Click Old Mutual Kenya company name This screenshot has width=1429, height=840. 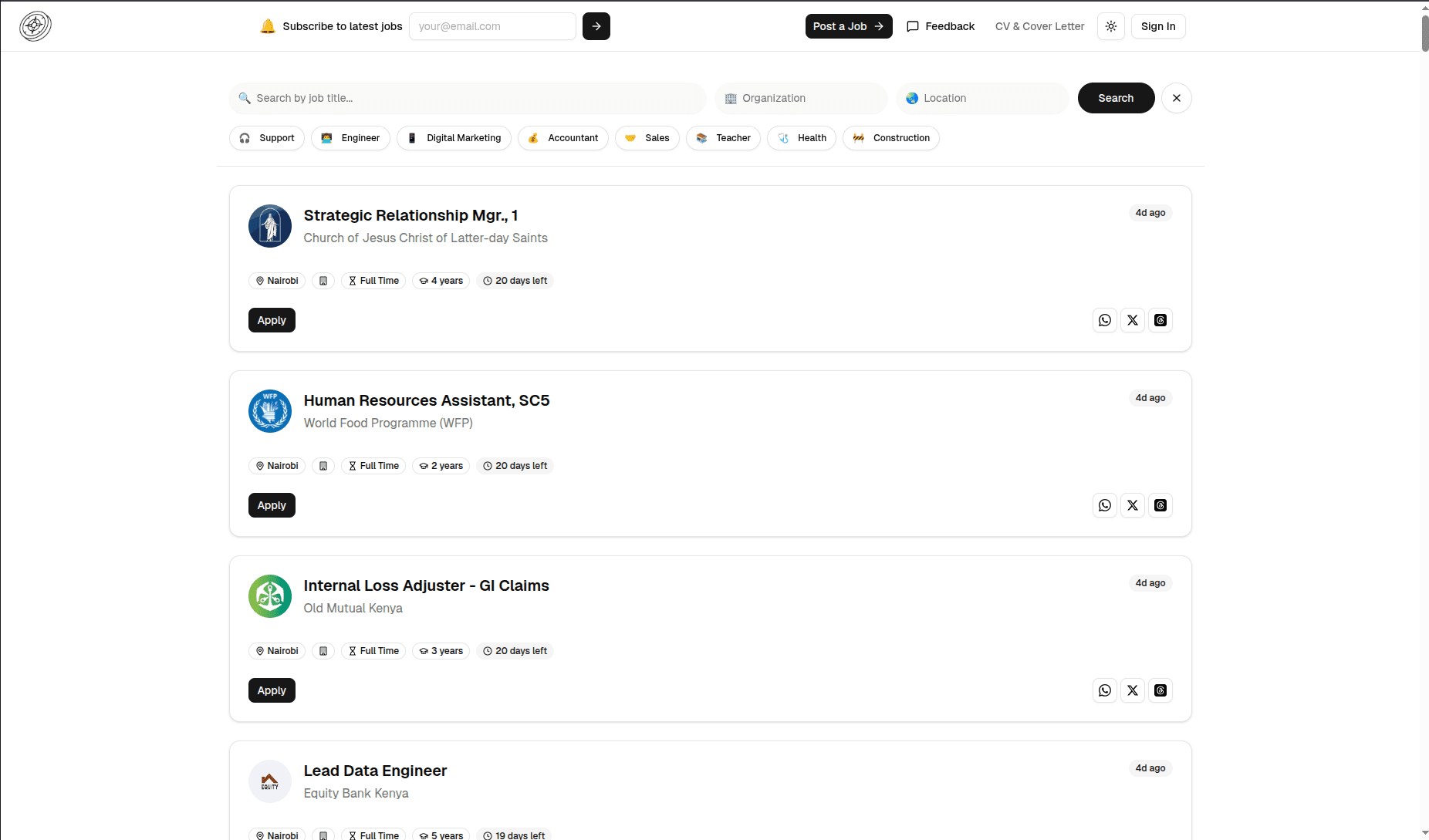click(x=353, y=608)
